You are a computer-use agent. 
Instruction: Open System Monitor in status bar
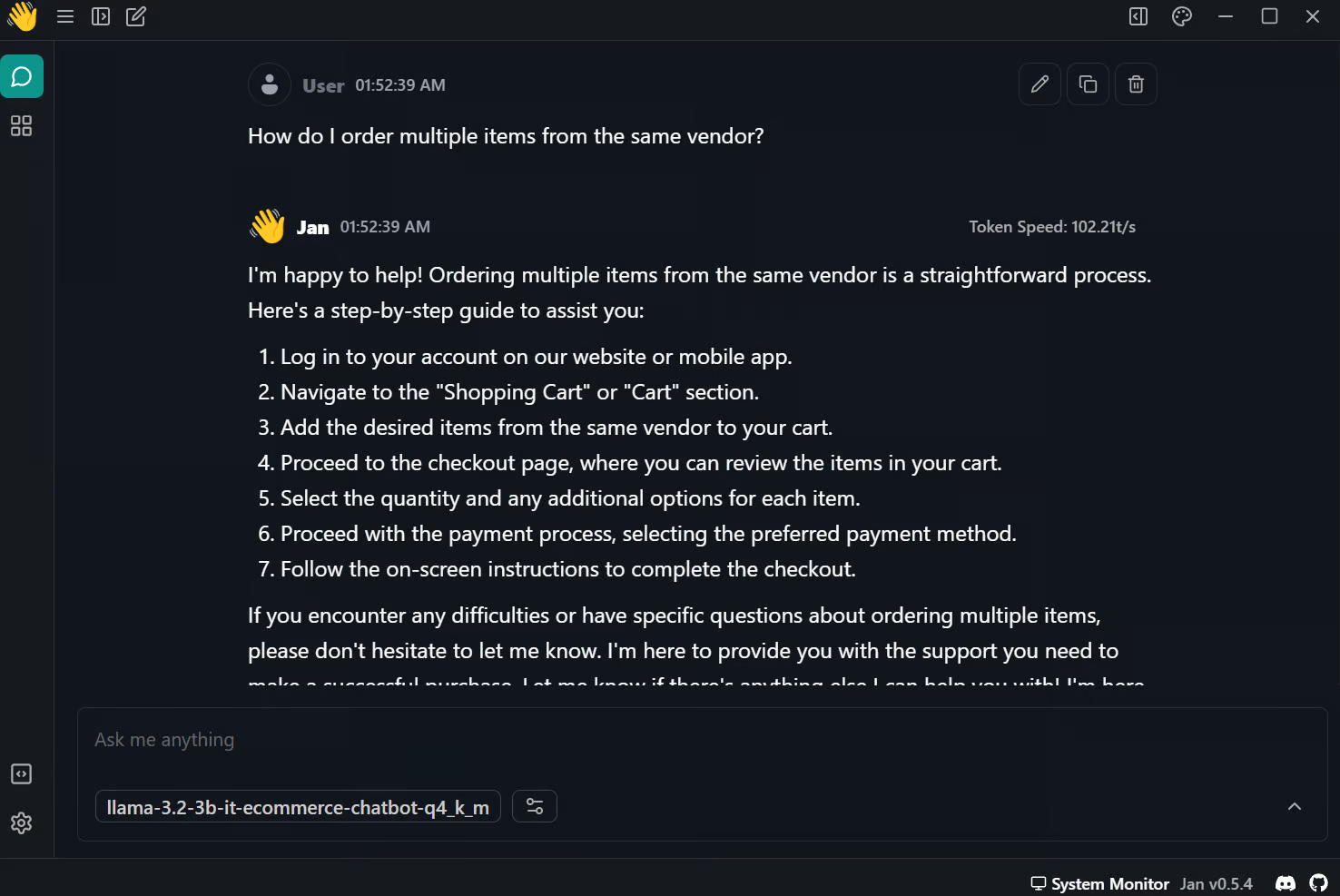(1100, 884)
